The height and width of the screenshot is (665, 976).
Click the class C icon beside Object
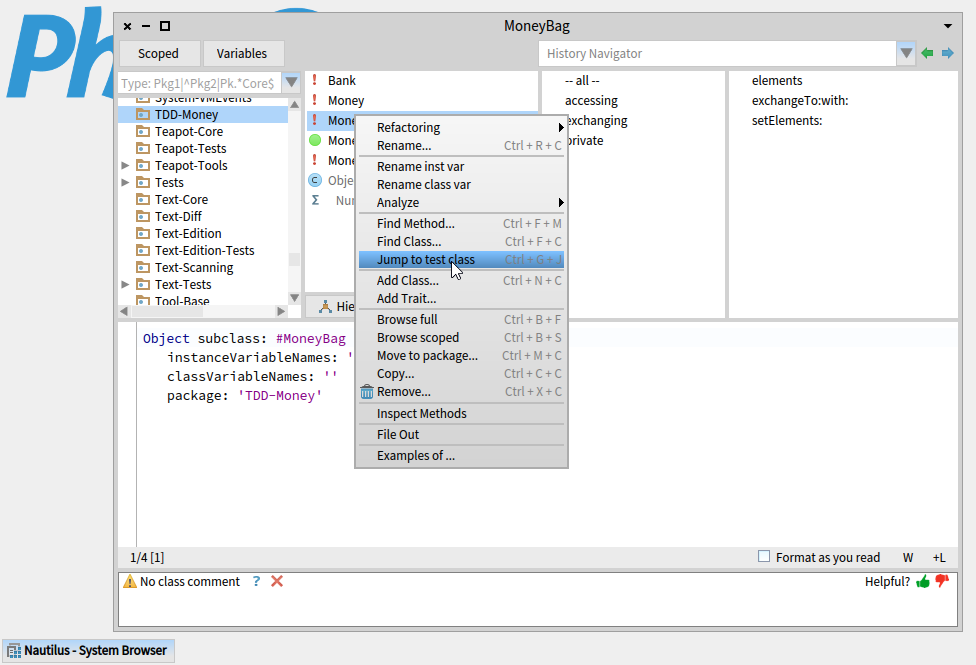click(315, 180)
